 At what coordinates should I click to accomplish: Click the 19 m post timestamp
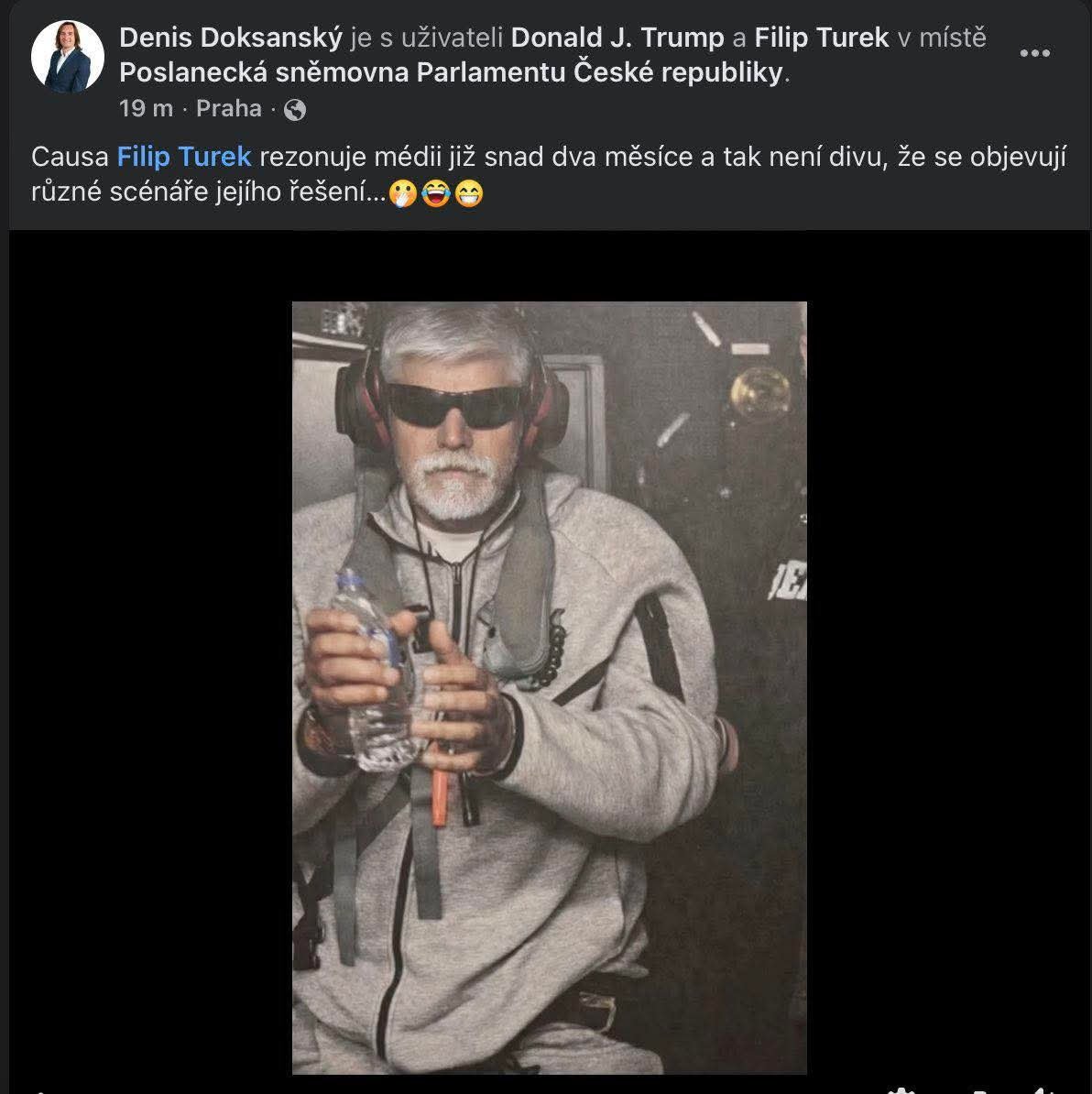[x=146, y=109]
